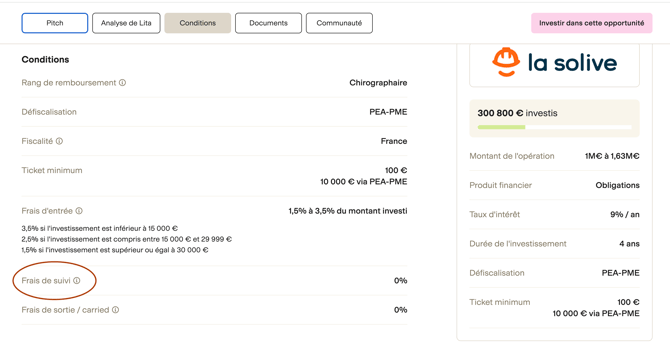Click Taux d'intérêt label
This screenshot has height=360, width=670.
(495, 215)
